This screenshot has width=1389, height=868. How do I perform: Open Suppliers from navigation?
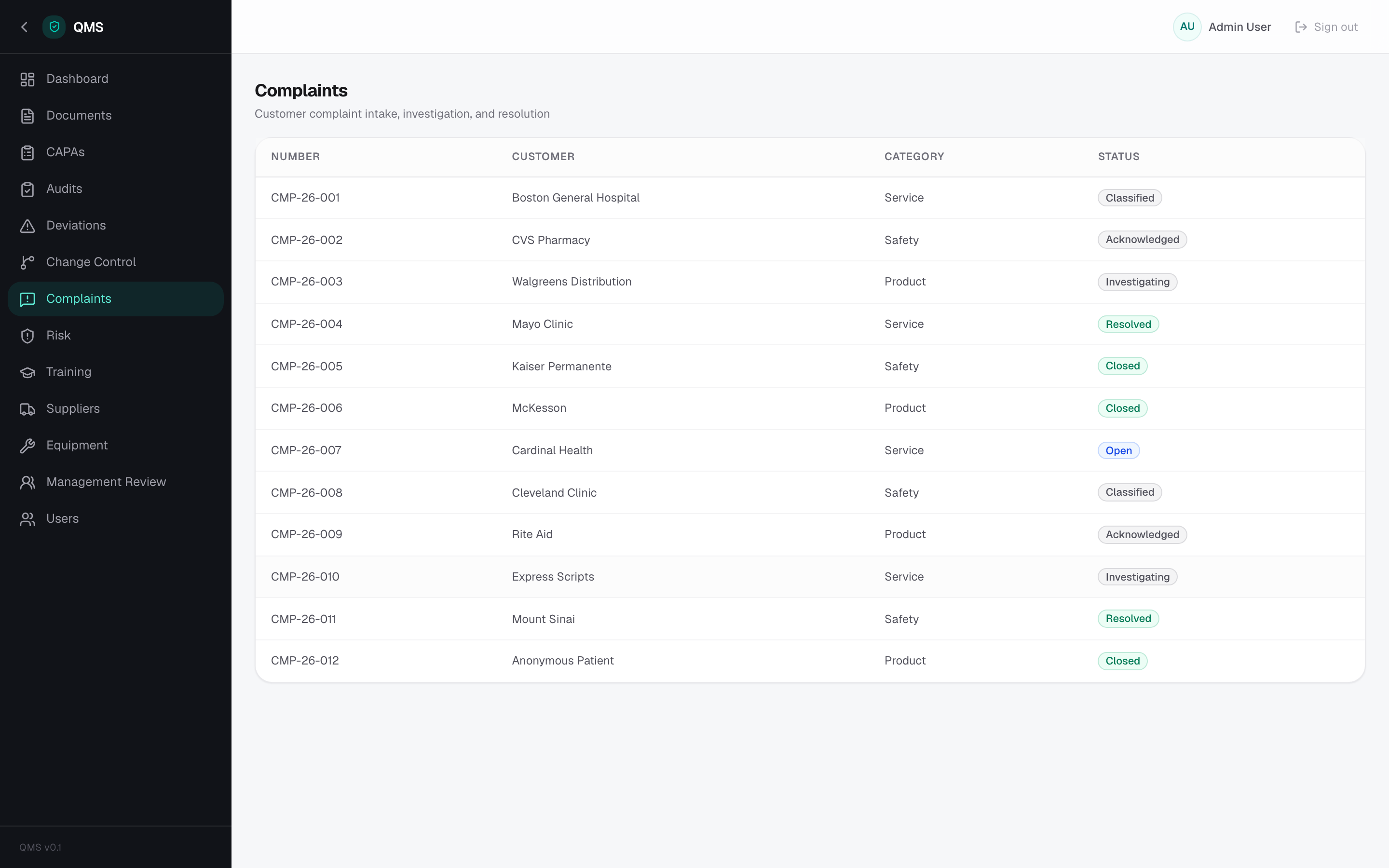click(115, 409)
